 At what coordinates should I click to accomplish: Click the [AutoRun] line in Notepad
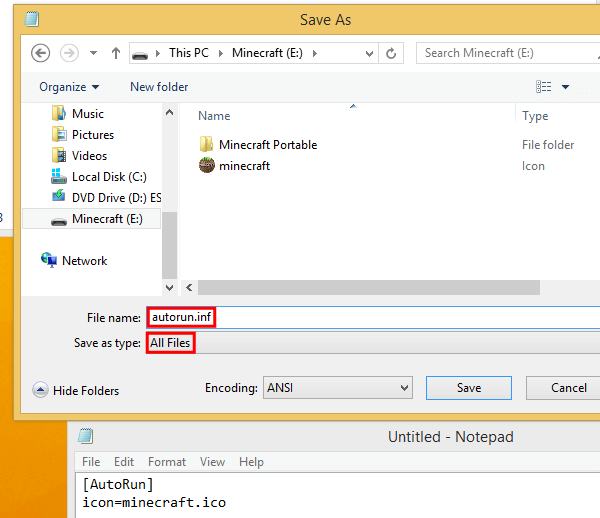click(118, 485)
